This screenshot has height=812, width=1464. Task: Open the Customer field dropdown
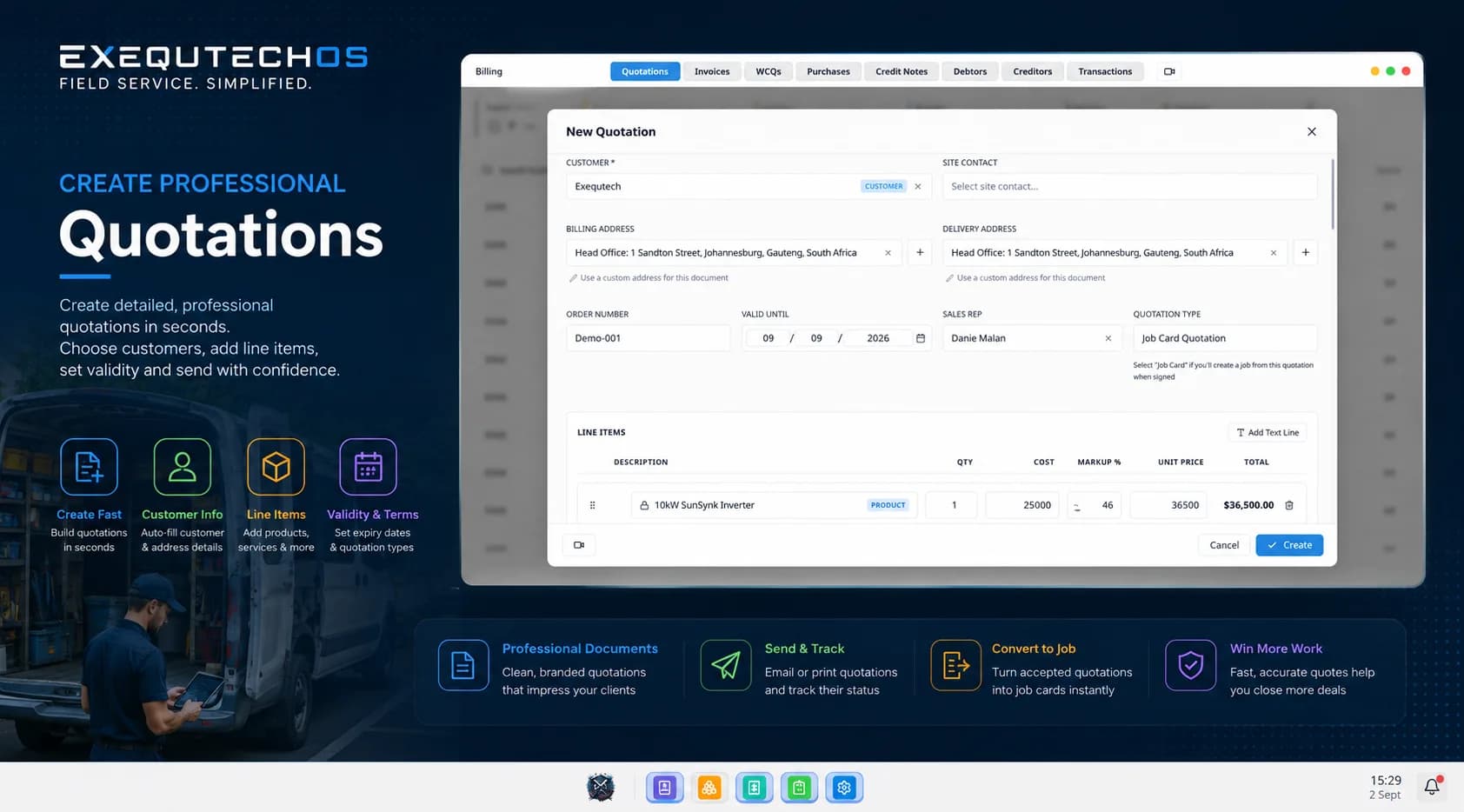coord(749,186)
